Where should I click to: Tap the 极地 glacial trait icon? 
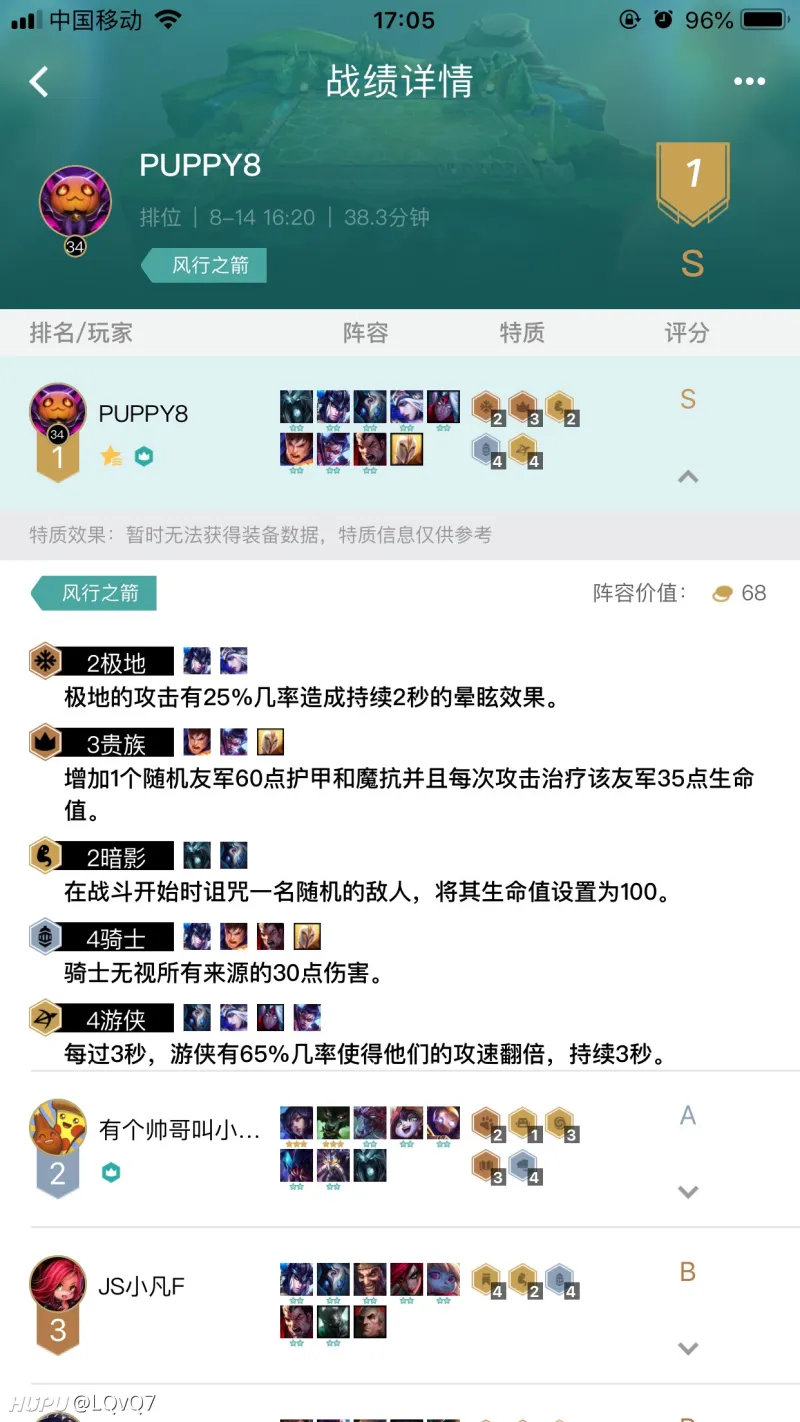pos(45,660)
